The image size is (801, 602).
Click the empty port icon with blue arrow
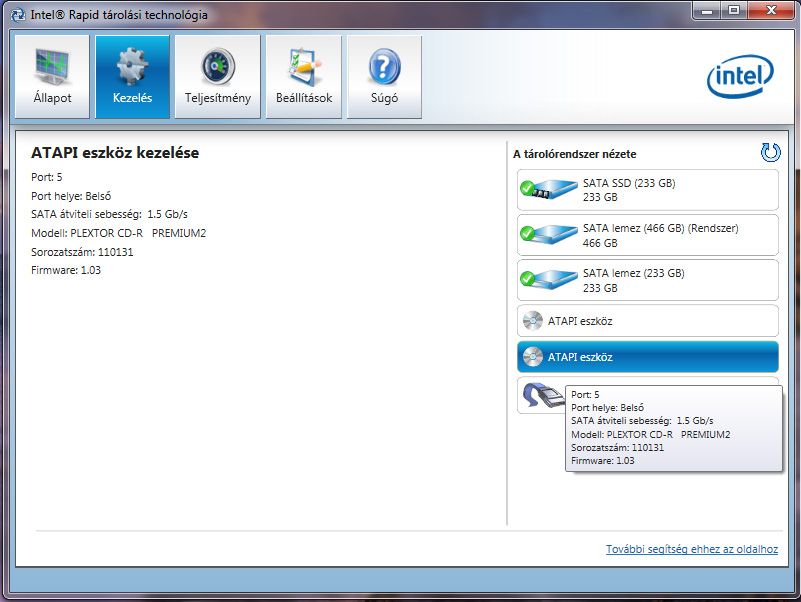543,395
